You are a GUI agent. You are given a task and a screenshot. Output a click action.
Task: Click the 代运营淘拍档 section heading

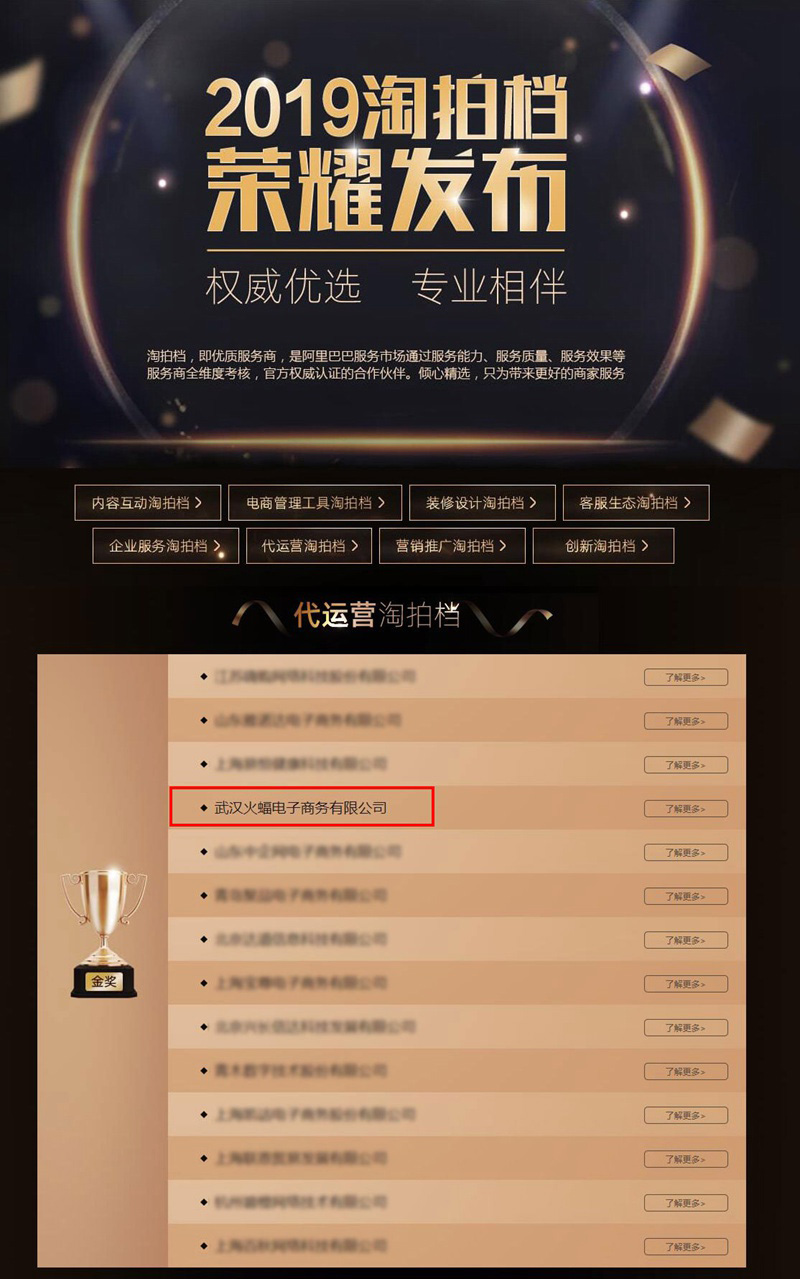(x=378, y=615)
